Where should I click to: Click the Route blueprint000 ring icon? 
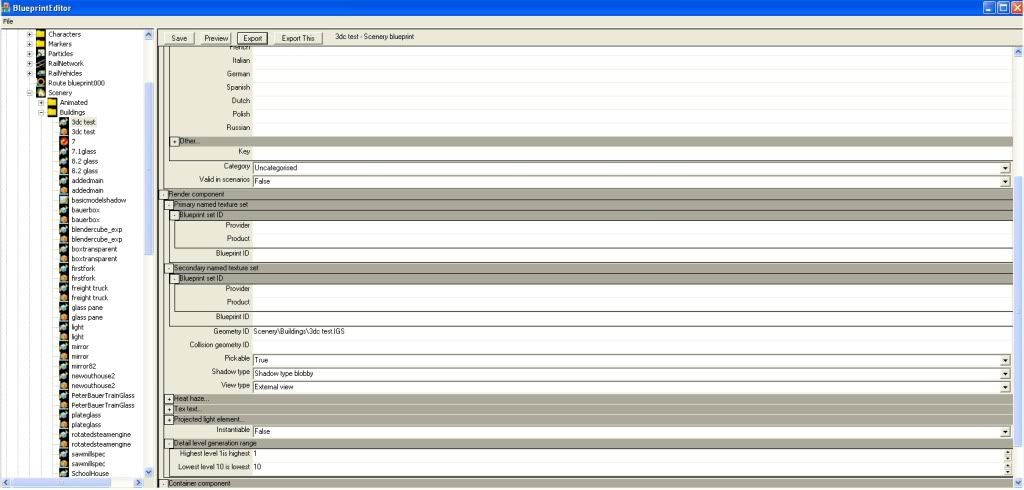pyautogui.click(x=40, y=83)
